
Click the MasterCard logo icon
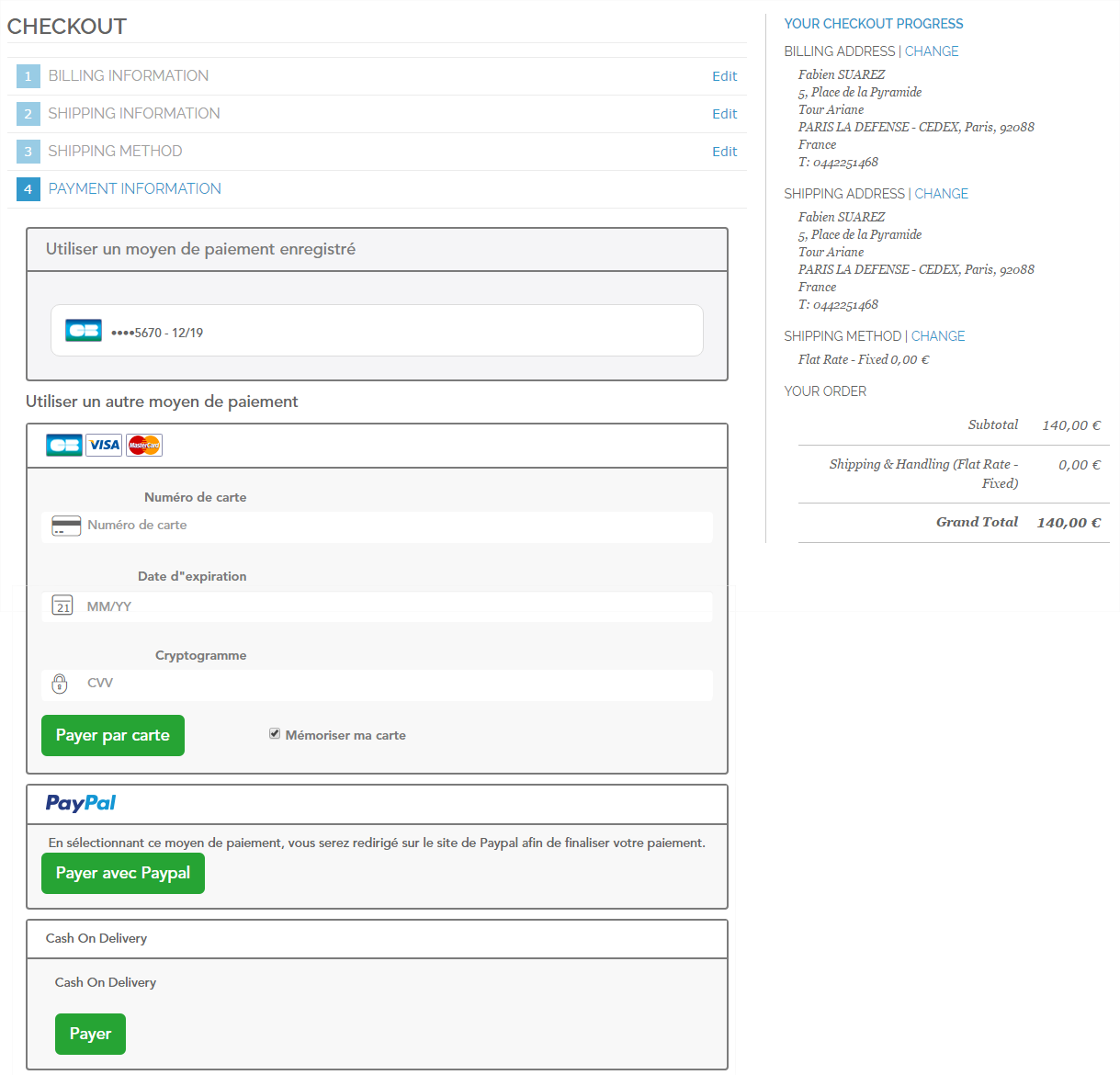point(144,446)
